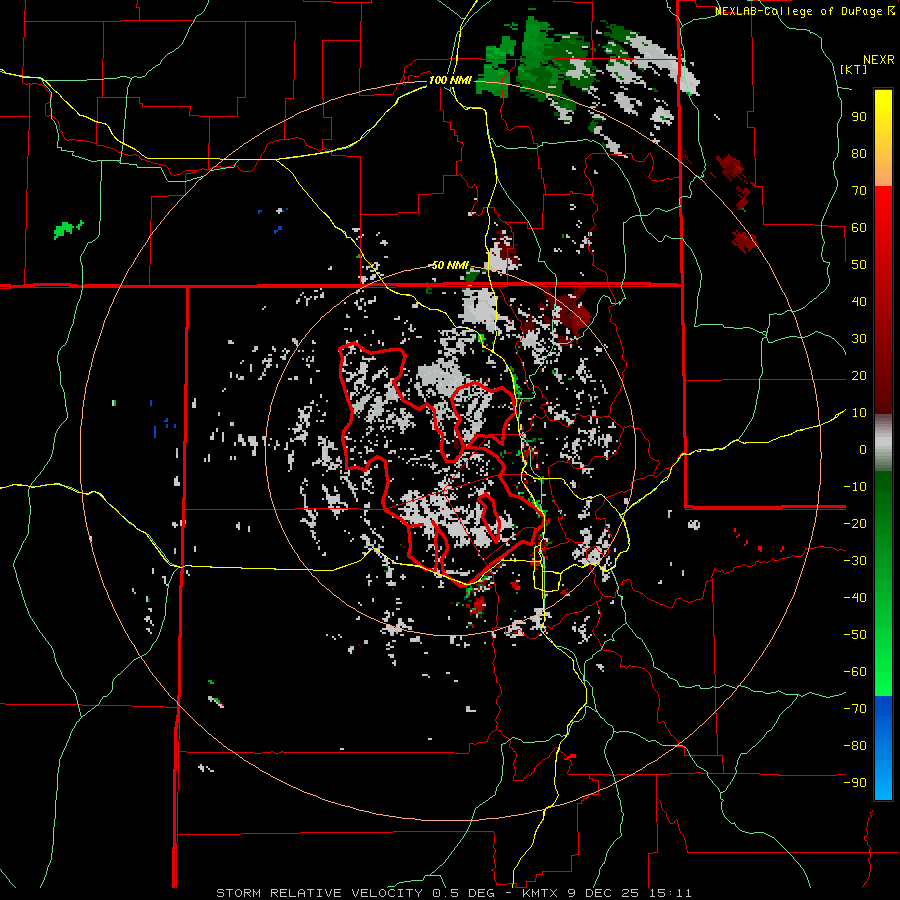Select the -30 value on velocity scale
Screen dimensions: 900x900
pos(855,561)
